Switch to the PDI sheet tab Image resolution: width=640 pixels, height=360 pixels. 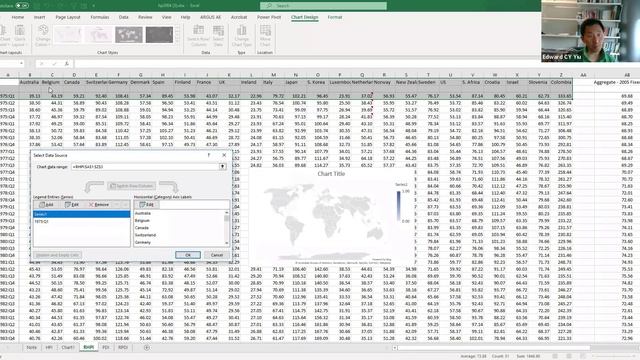[106, 347]
